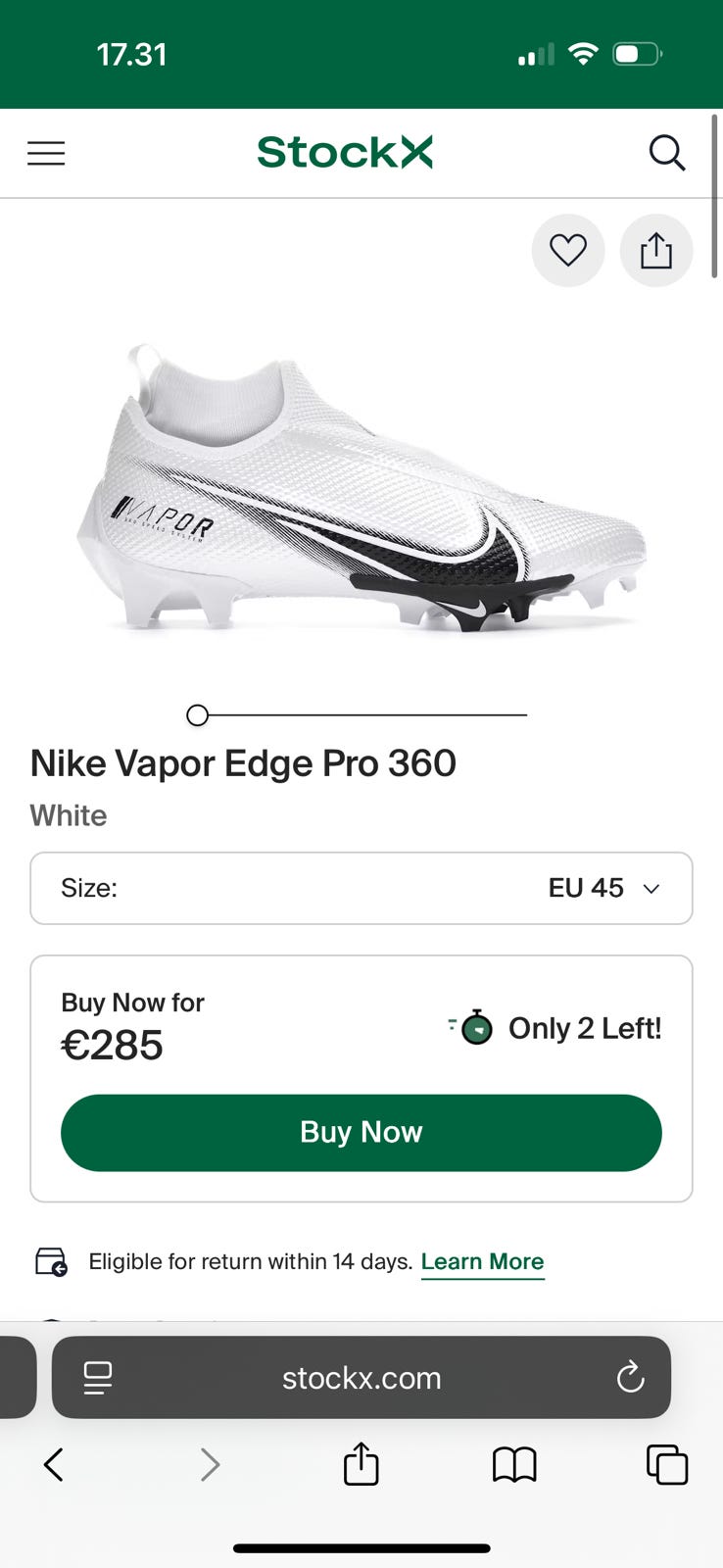
Task: Share the product via upload icon
Action: click(656, 251)
